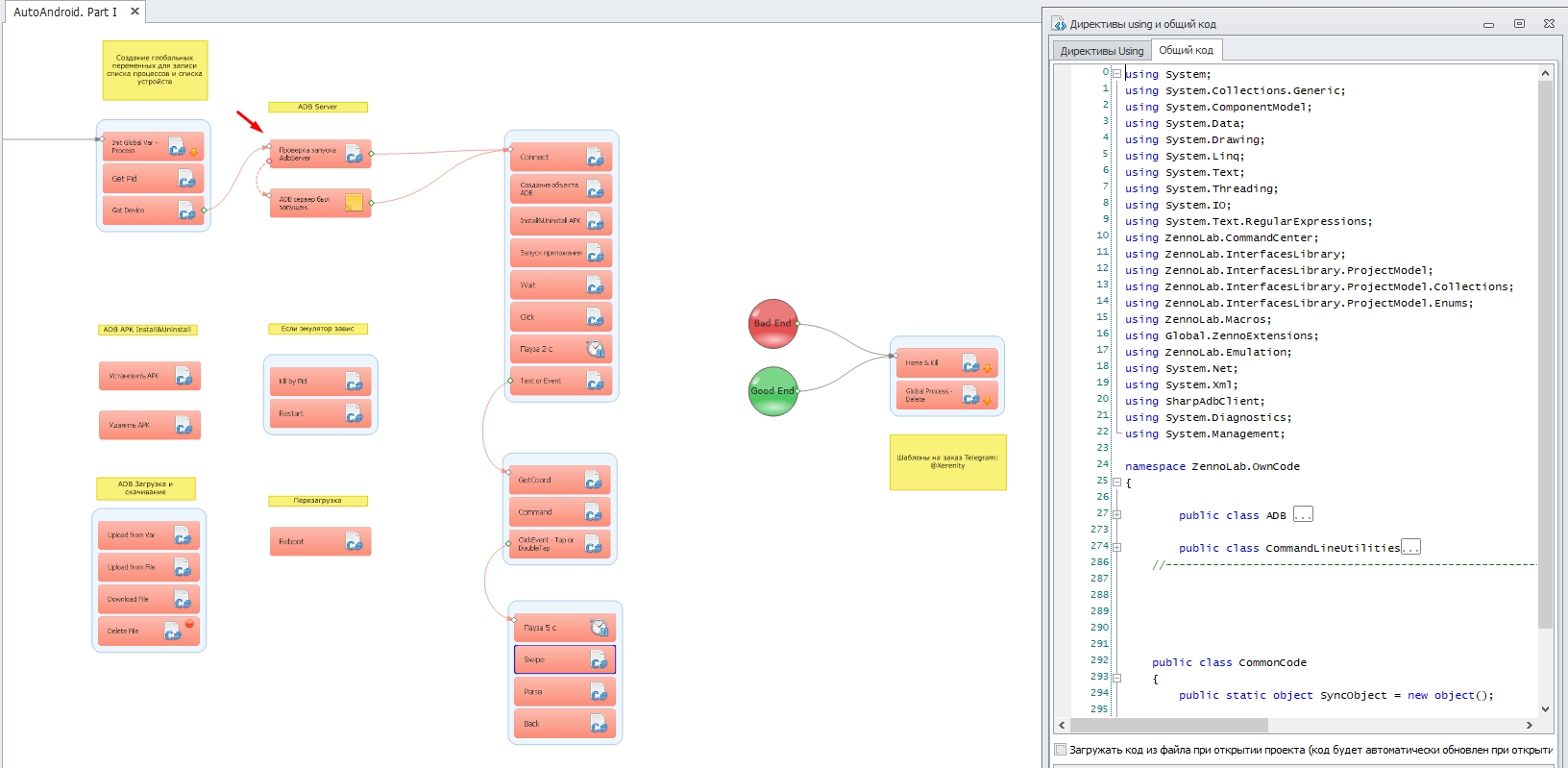Click the green Good End node

[772, 391]
